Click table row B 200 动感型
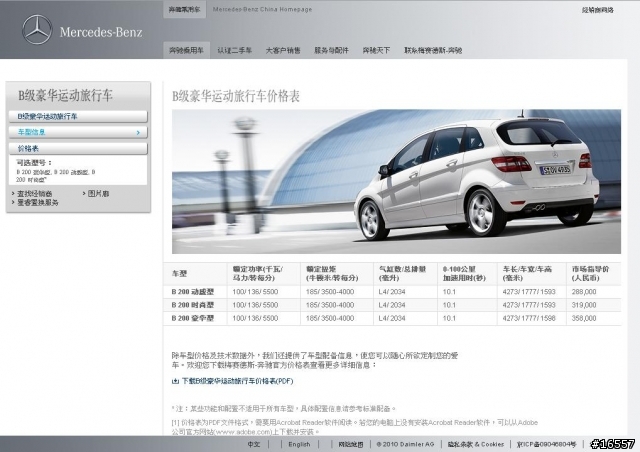The width and height of the screenshot is (640, 452). (392, 292)
